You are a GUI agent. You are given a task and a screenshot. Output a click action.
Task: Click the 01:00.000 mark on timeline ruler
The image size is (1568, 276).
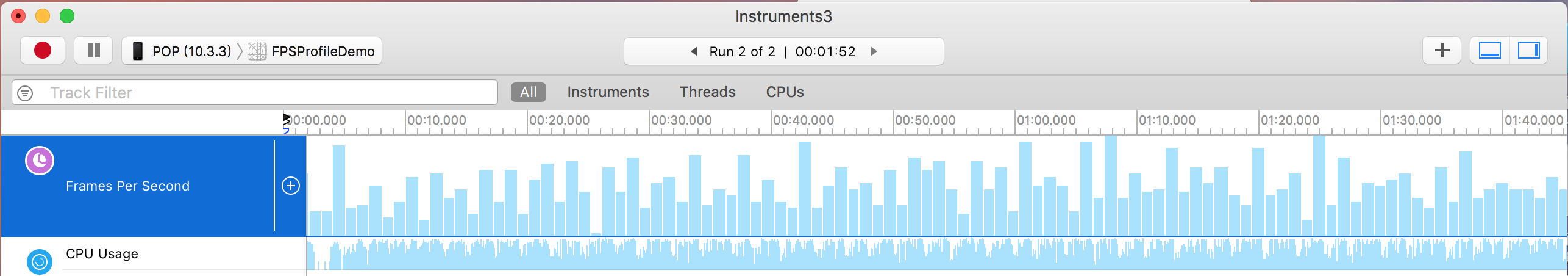(x=1046, y=120)
